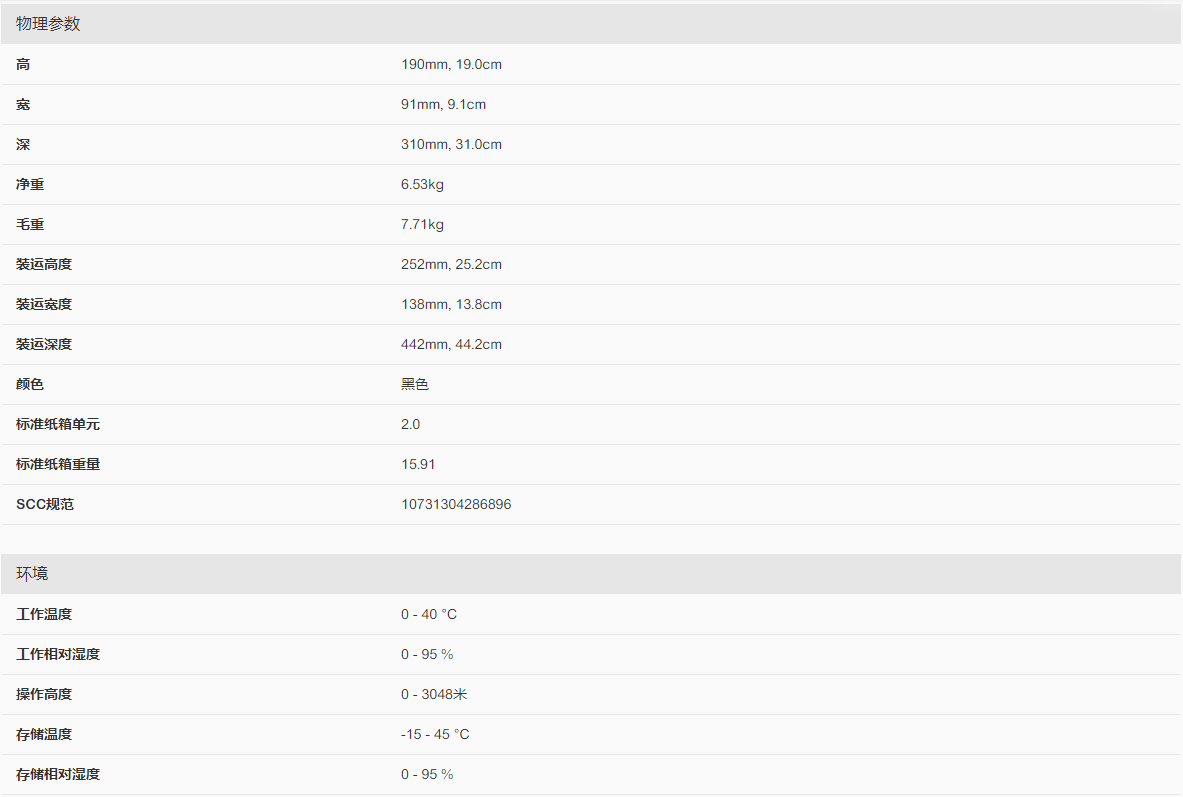Click the 442mm, 44.2cm shipping depth value

pyautogui.click(x=451, y=345)
